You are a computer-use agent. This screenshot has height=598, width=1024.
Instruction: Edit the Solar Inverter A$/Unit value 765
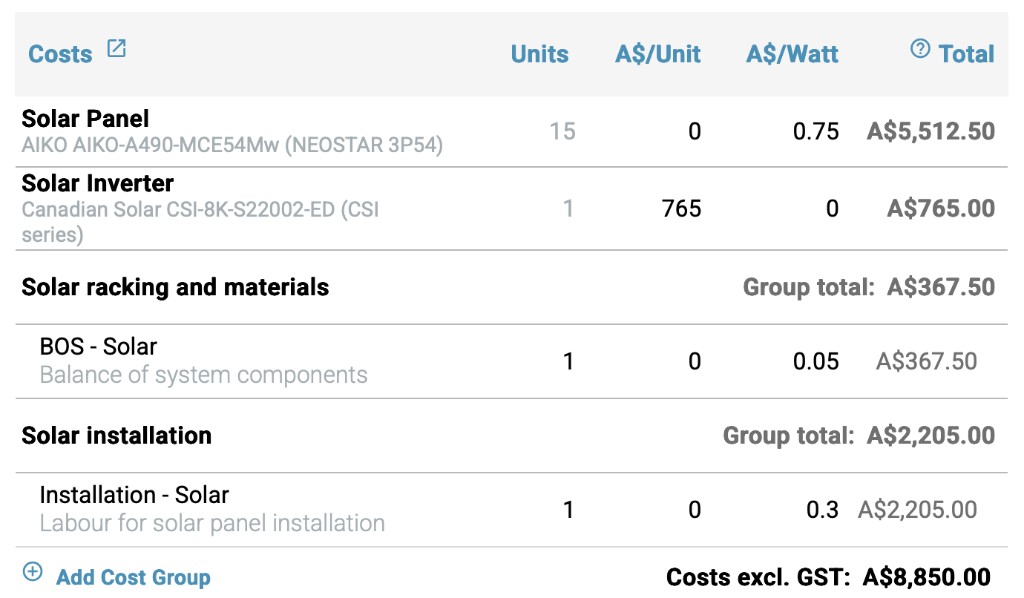[681, 209]
